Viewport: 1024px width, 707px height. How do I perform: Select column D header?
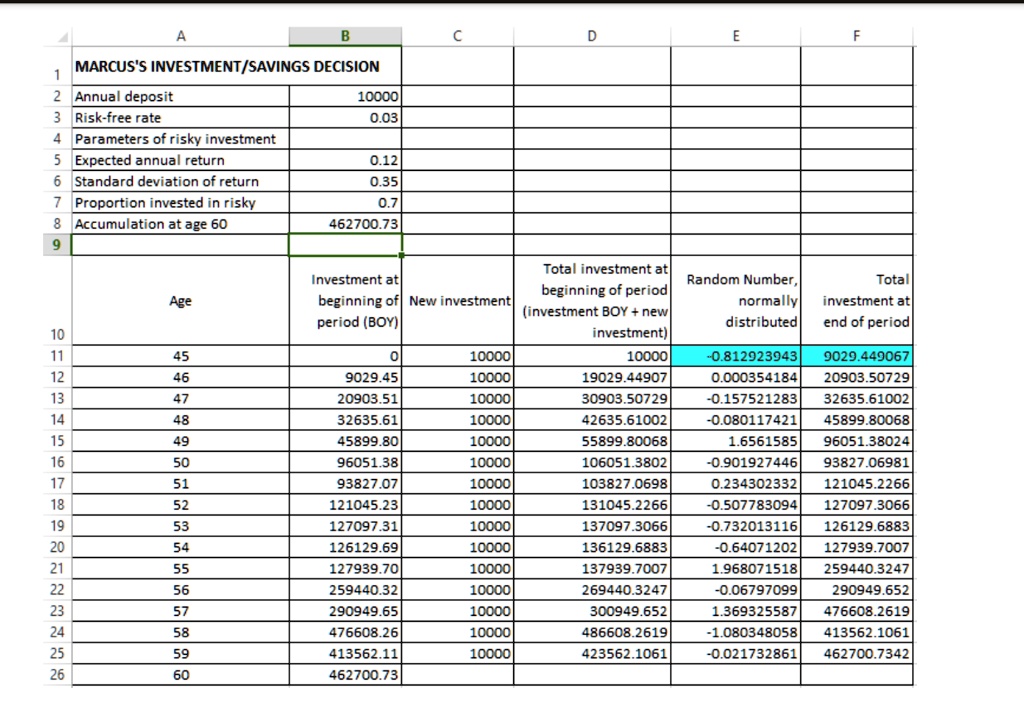pyautogui.click(x=592, y=37)
